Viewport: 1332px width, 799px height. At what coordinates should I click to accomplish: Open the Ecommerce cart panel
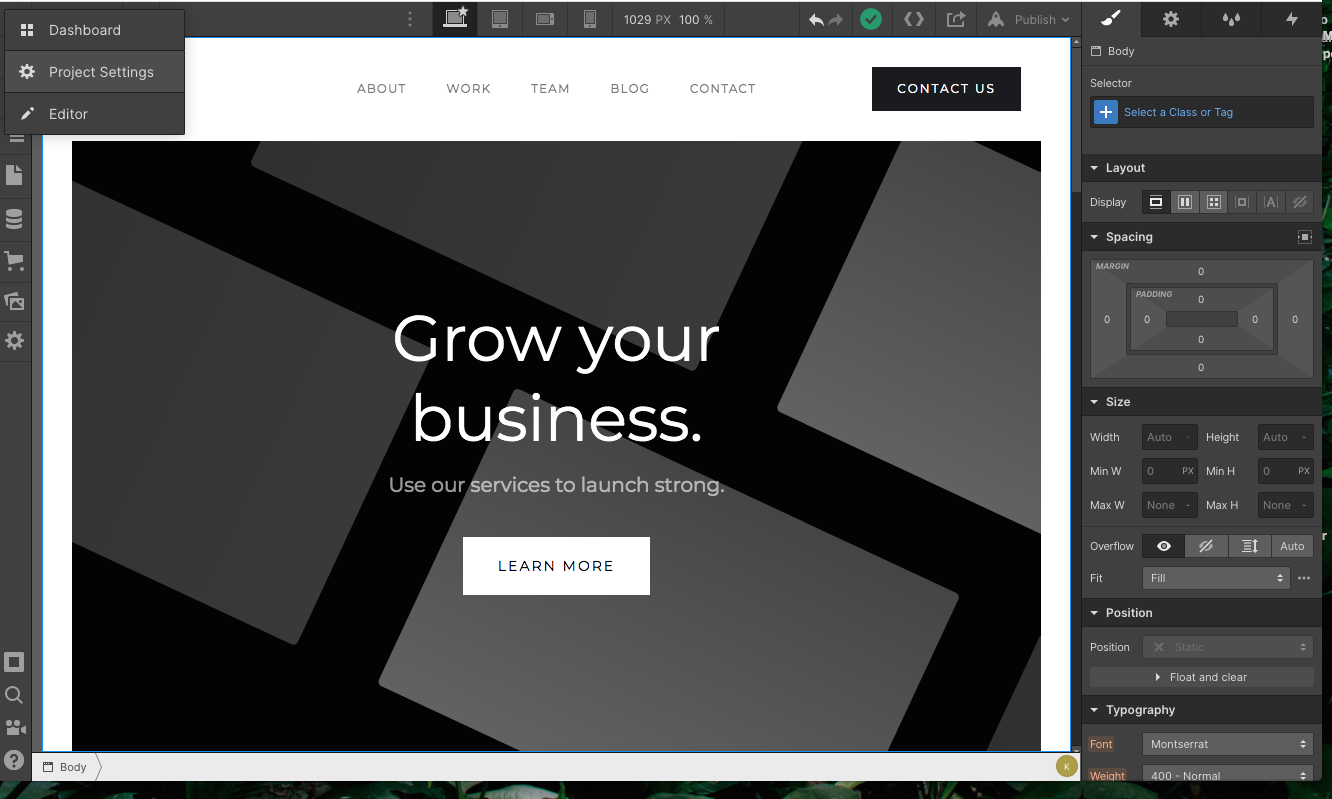(x=15, y=261)
